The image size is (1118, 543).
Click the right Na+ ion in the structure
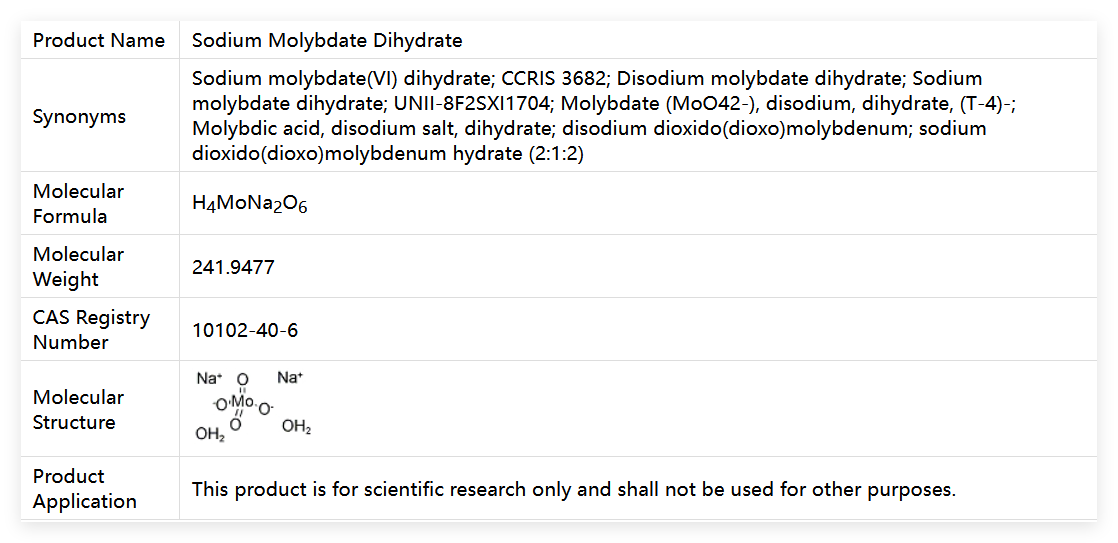click(x=290, y=377)
